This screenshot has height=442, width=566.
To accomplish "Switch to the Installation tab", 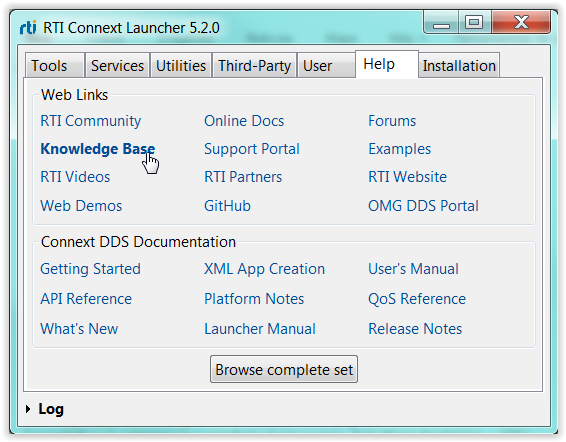I will (459, 65).
